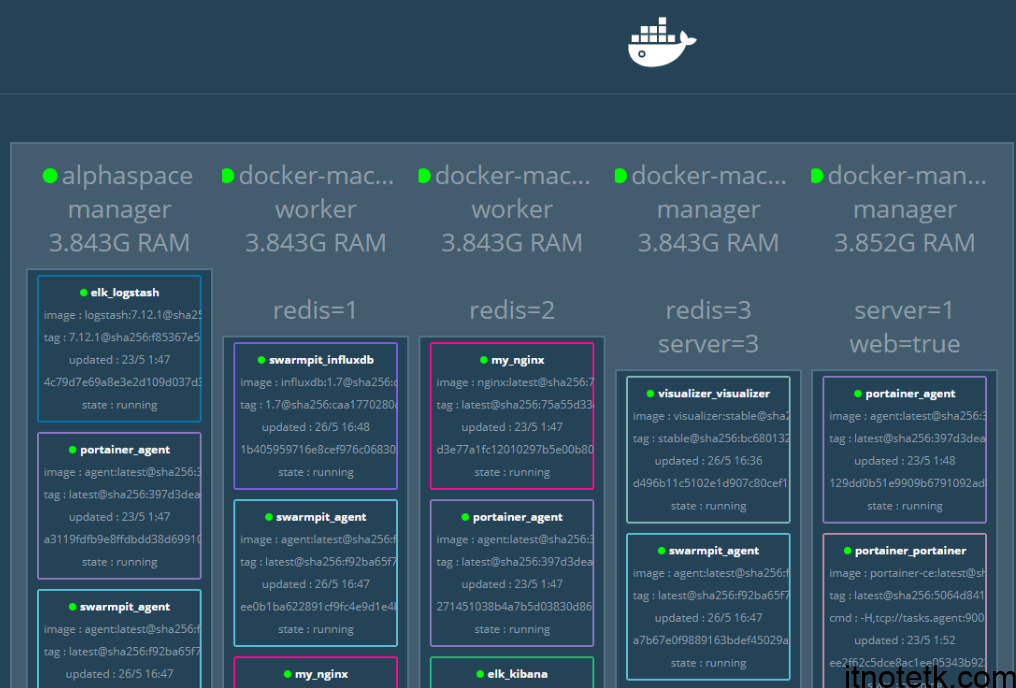
Task: Click green dot next to swarmpit_influxdb
Action: point(262,360)
